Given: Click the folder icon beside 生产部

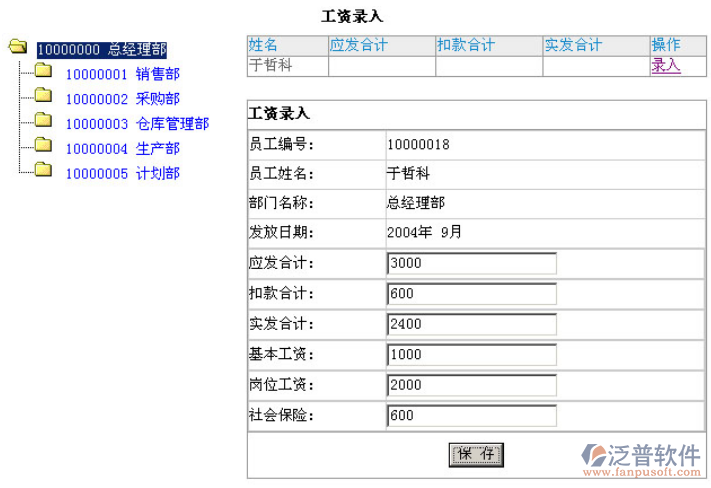Looking at the screenshot, I should 43,145.
